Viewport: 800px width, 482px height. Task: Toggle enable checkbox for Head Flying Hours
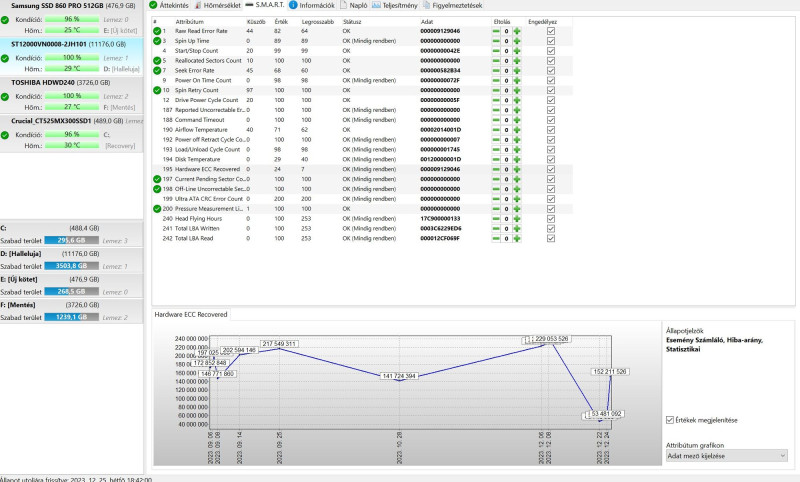pos(551,218)
